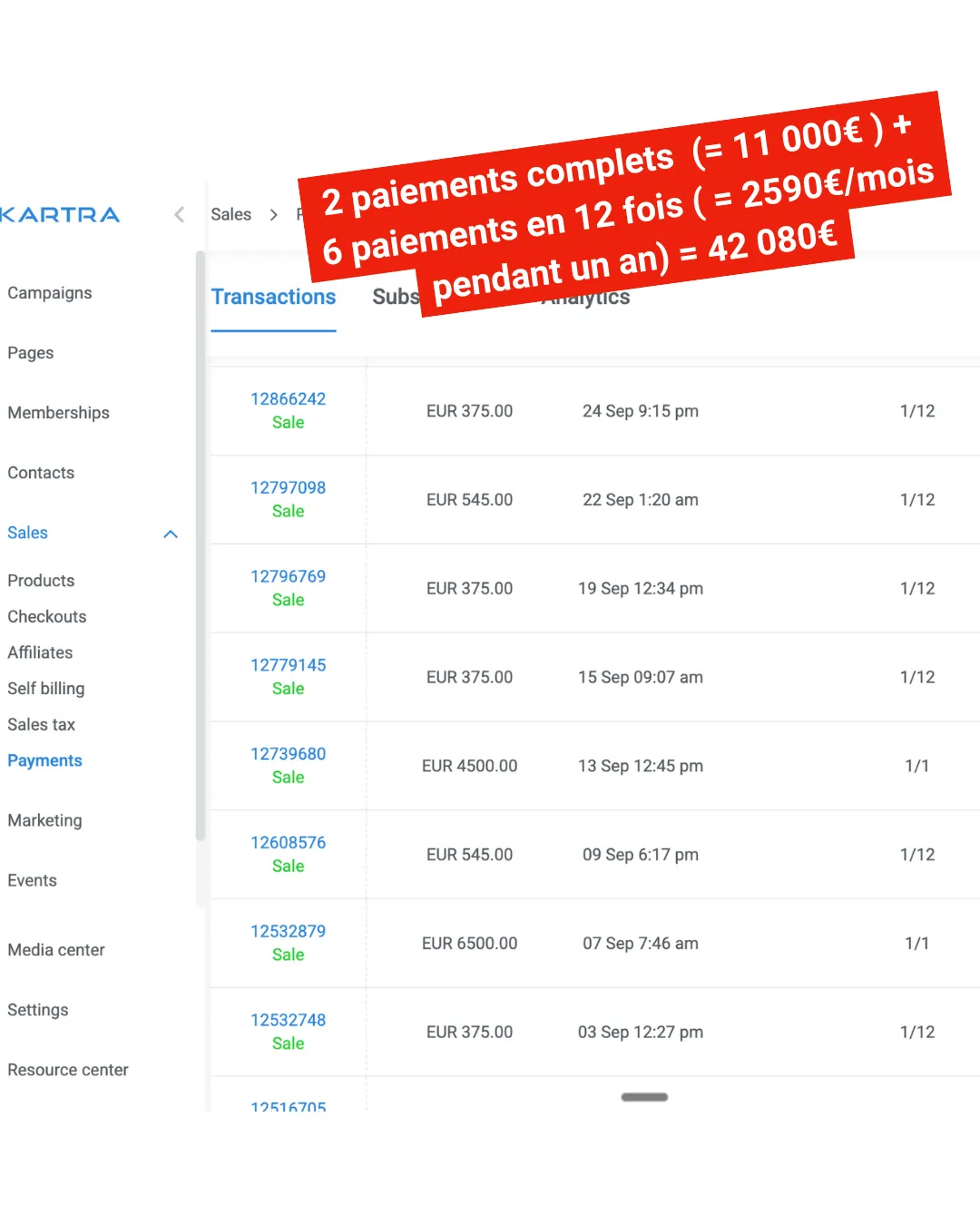980x1225 pixels.
Task: Click Sales breadcrumb link
Action: coord(230,215)
